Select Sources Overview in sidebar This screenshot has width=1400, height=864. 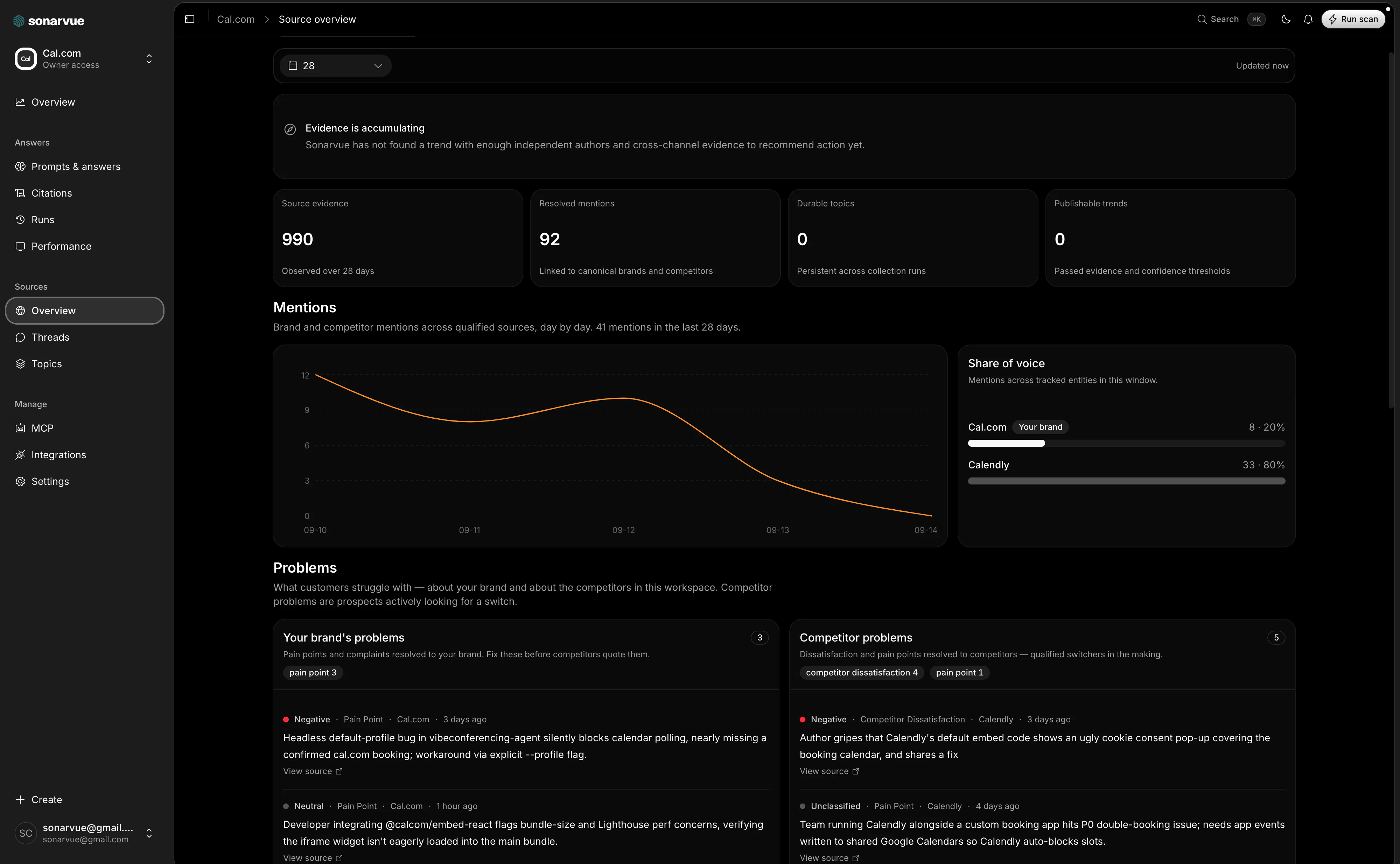tap(85, 311)
